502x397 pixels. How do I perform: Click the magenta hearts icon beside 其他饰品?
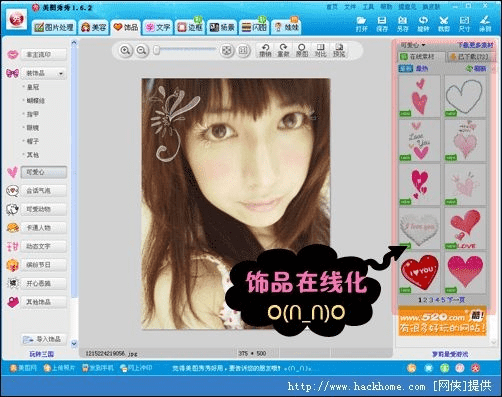coord(13,302)
